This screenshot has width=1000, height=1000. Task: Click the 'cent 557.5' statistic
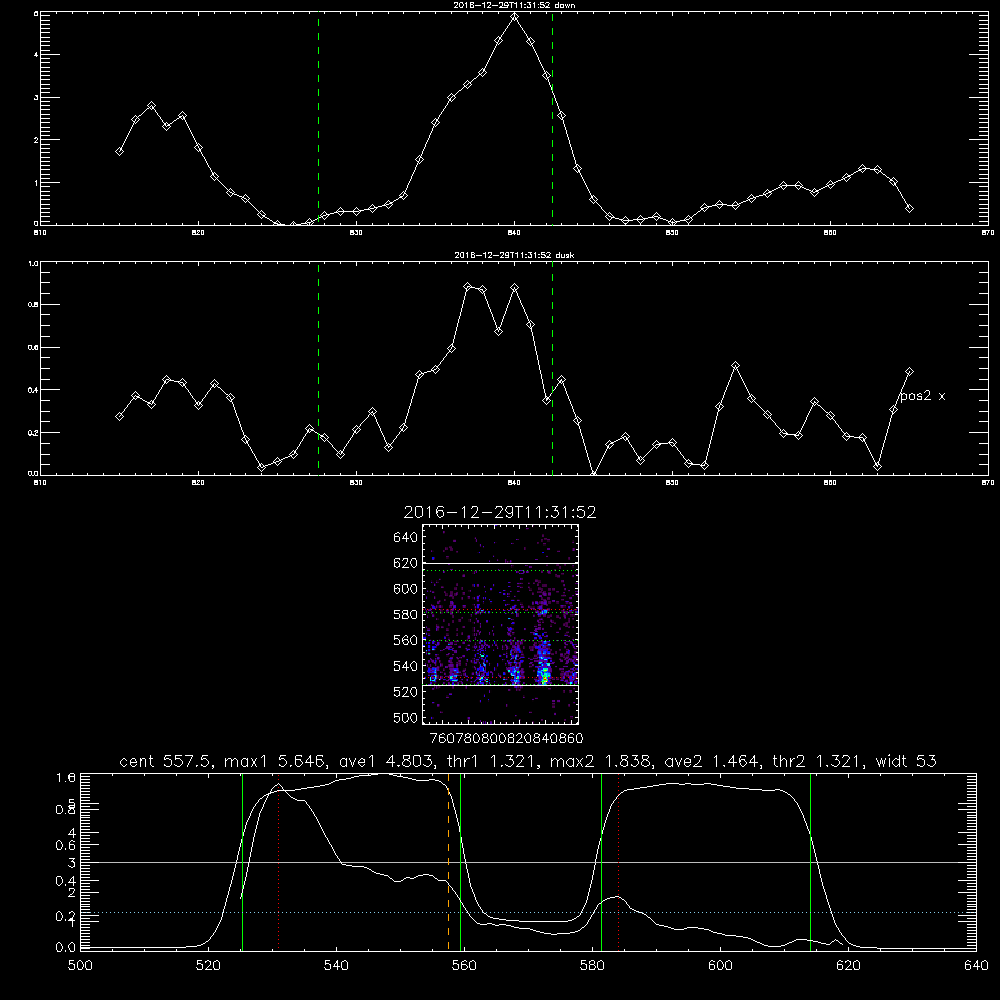pyautogui.click(x=167, y=761)
